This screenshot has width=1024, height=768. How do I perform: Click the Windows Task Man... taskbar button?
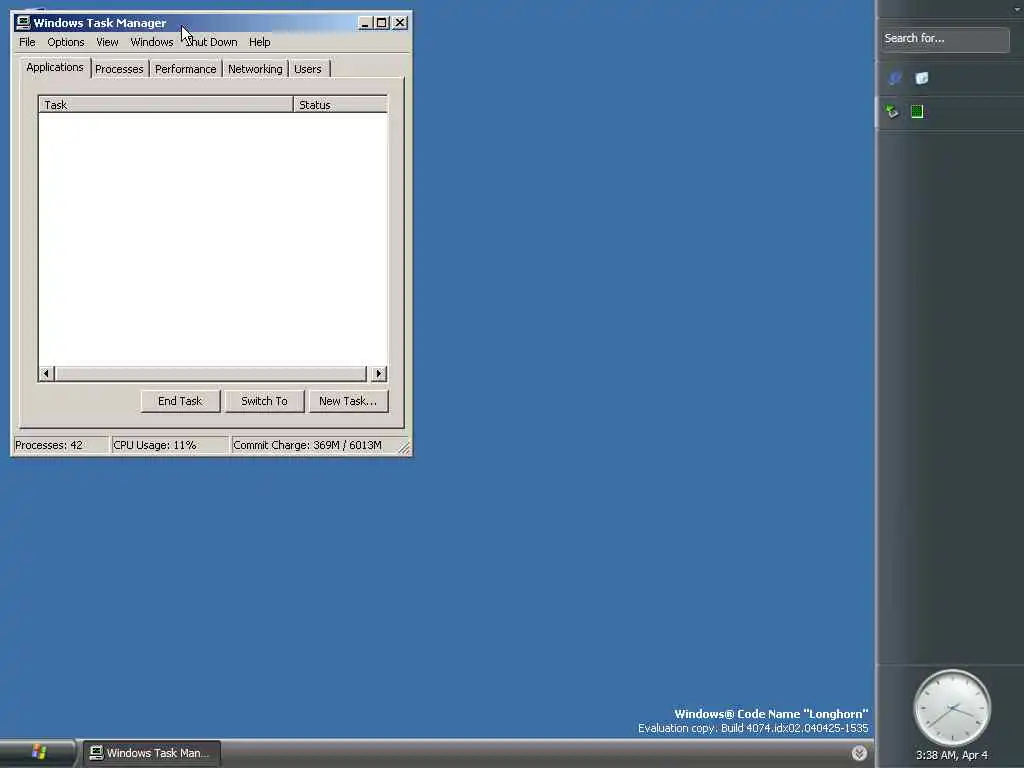152,753
